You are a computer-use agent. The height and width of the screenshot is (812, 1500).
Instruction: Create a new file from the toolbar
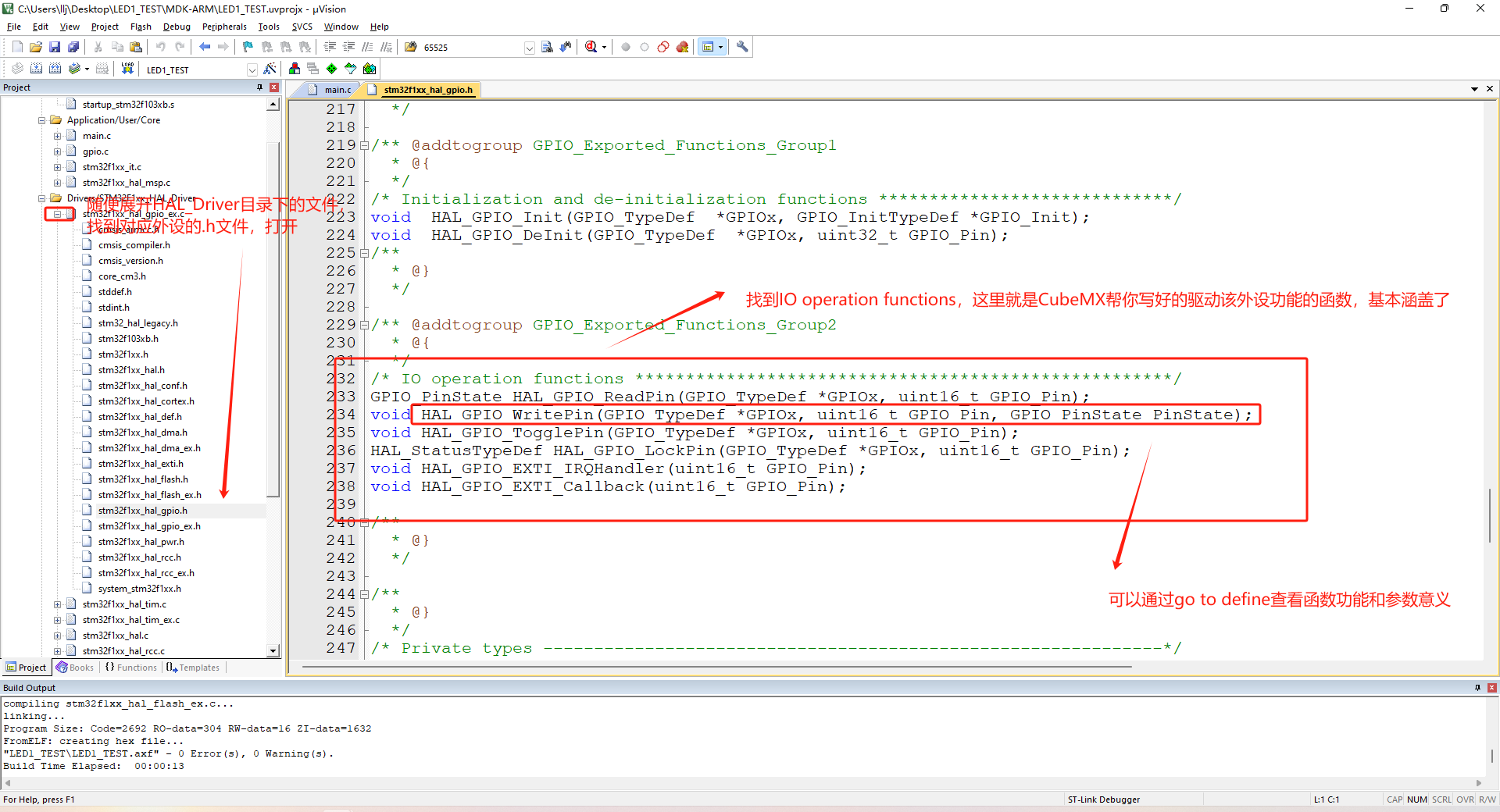[17, 47]
